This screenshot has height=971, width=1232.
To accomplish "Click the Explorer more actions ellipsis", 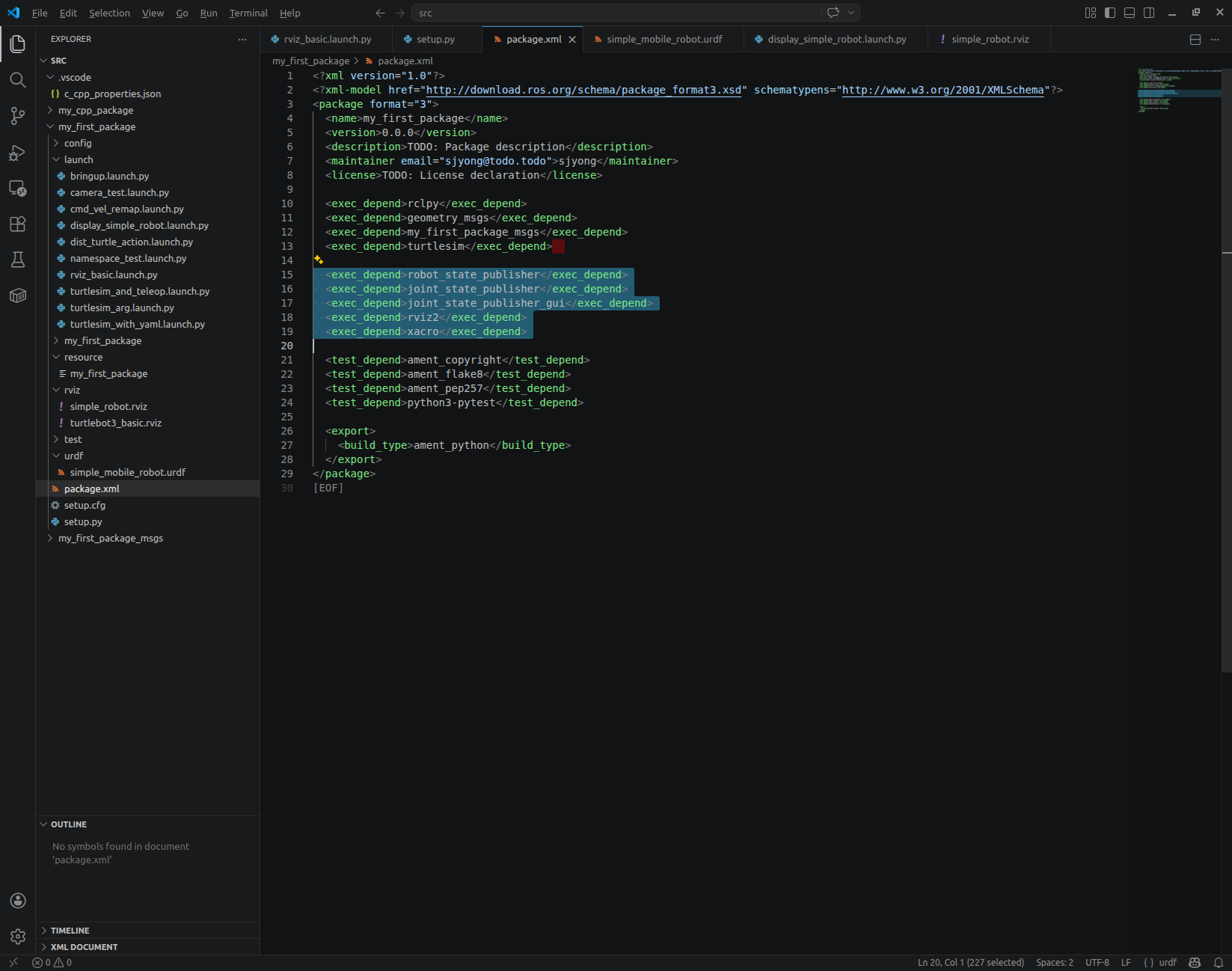I will coord(242,39).
